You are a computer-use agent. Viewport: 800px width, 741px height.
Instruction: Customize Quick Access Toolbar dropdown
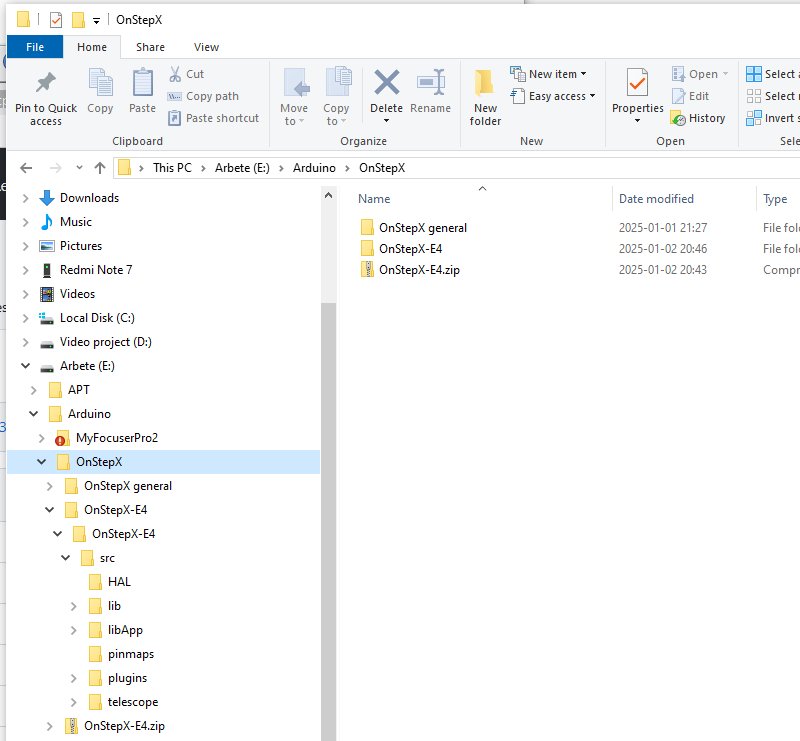[96, 20]
